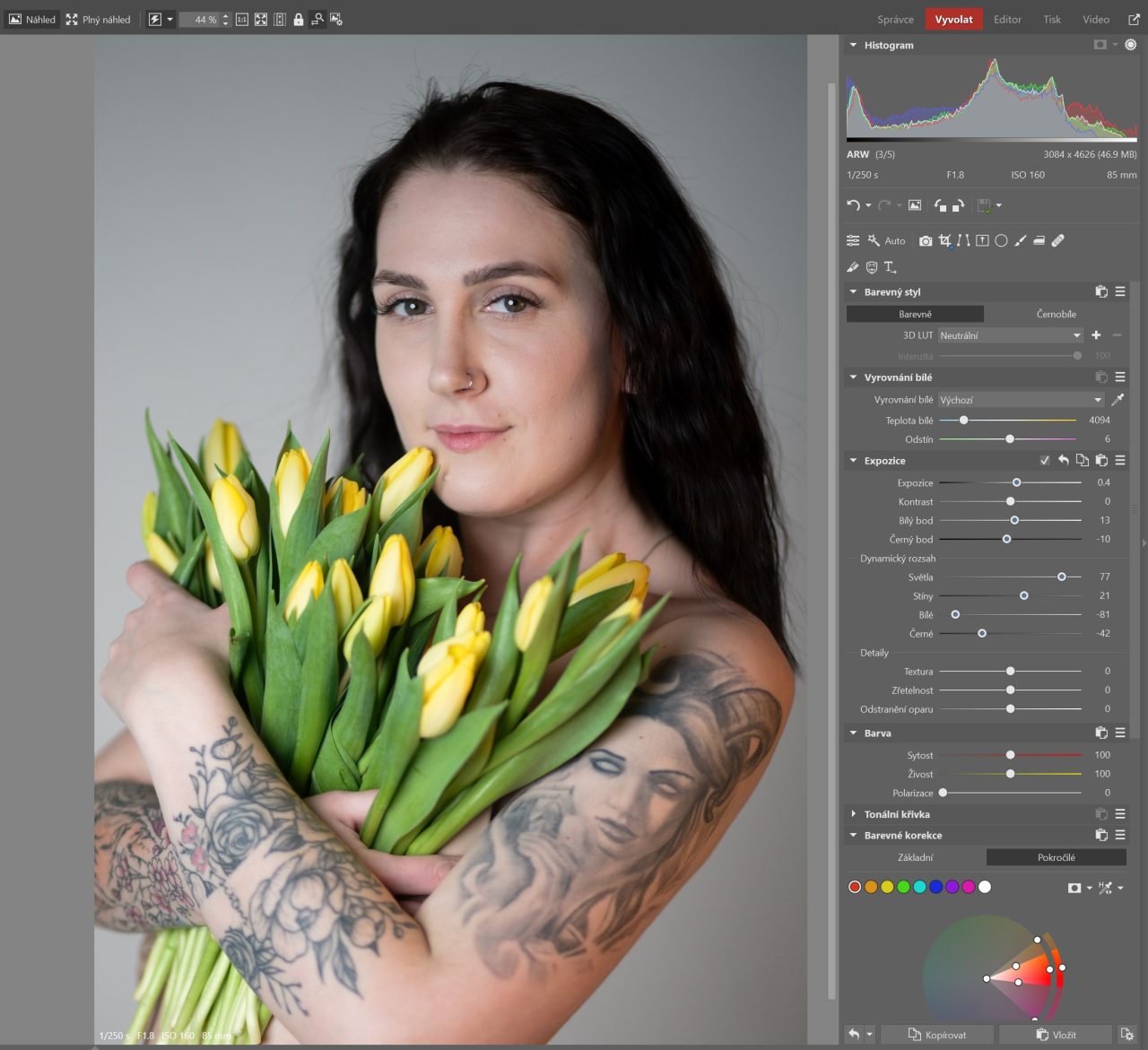Select the filter brush tool
1148x1050 pixels.
(x=1020, y=240)
